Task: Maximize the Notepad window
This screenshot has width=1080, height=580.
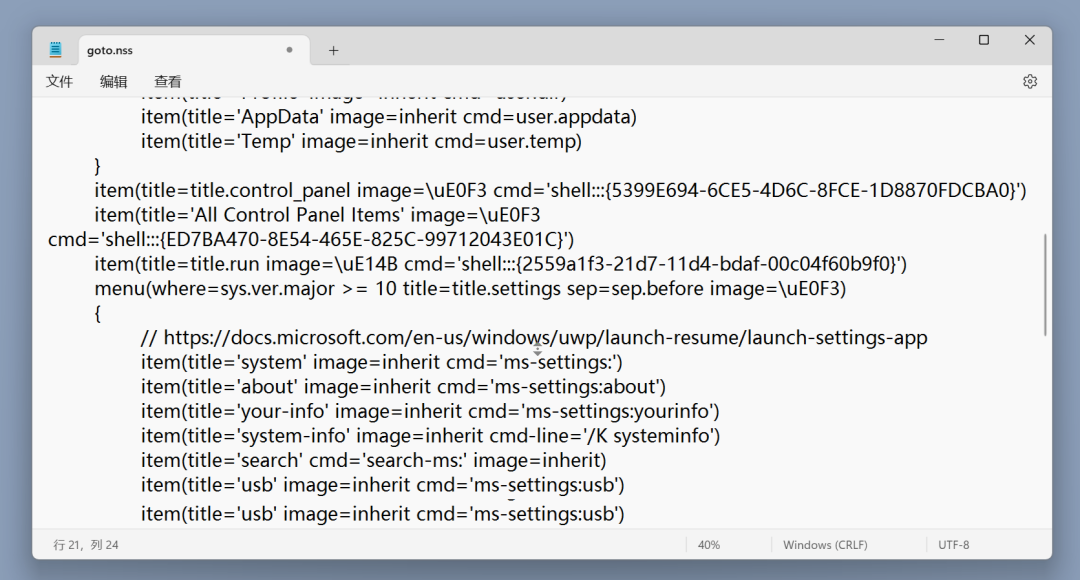Action: pyautogui.click(x=984, y=40)
